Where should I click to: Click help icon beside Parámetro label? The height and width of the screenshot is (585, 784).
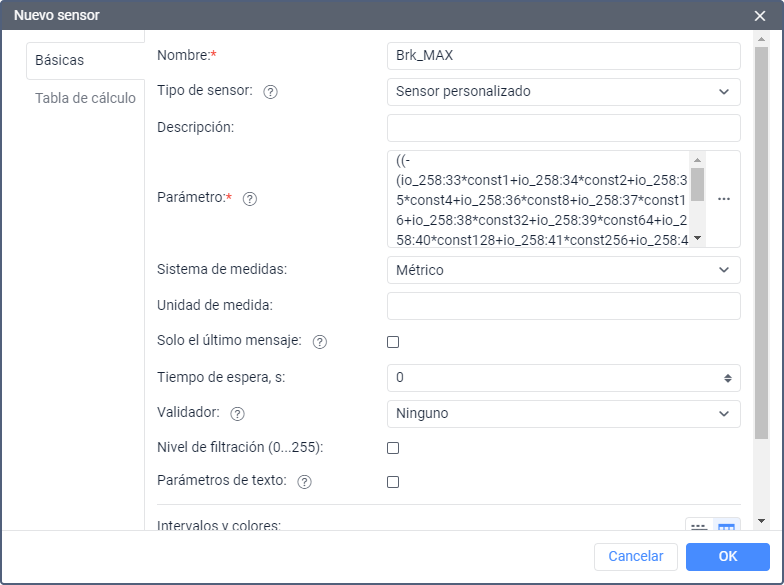coord(250,199)
